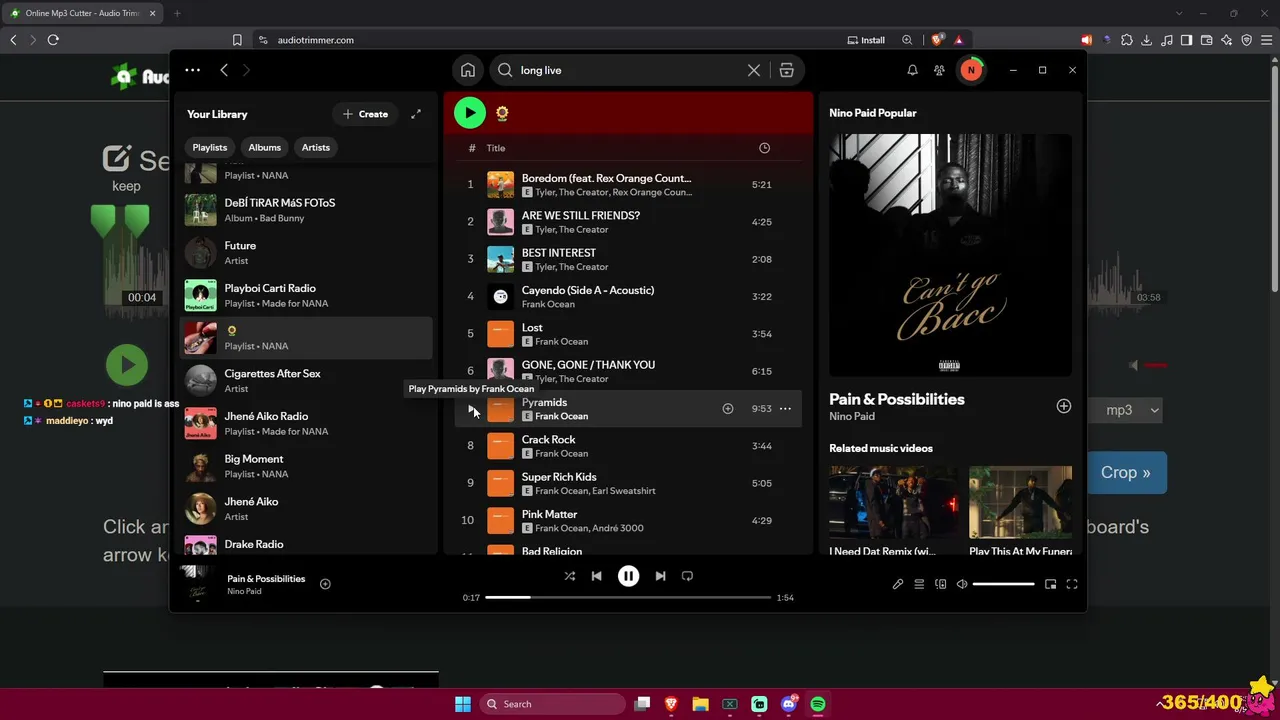Click AudioTrimmer green play button
The height and width of the screenshot is (720, 1280).
point(127,365)
